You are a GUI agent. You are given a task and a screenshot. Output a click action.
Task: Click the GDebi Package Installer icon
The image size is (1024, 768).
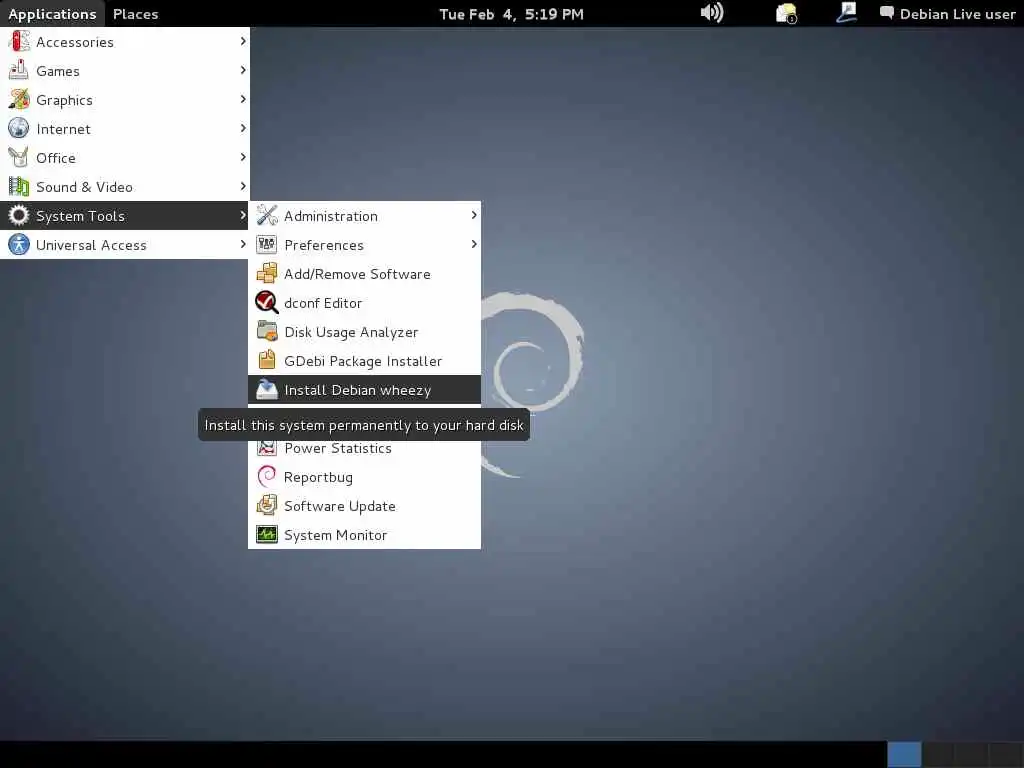pyautogui.click(x=266, y=360)
